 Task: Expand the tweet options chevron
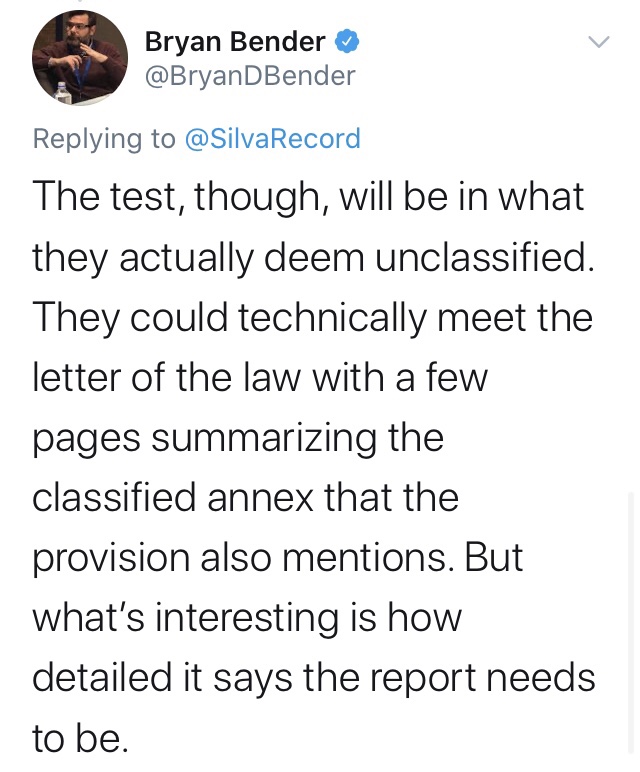(x=598, y=42)
